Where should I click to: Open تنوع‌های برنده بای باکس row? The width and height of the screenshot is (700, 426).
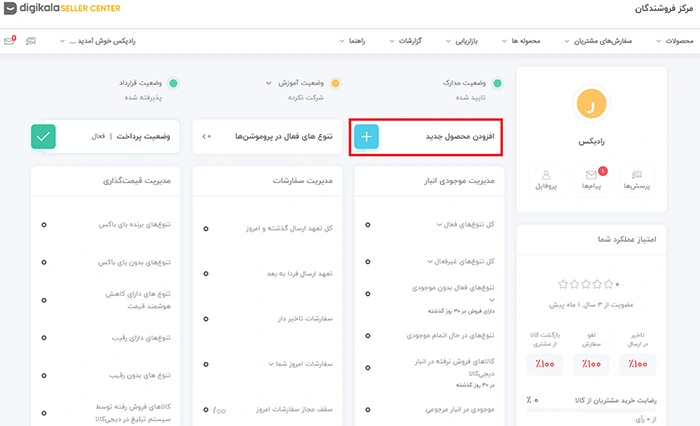(x=106, y=225)
